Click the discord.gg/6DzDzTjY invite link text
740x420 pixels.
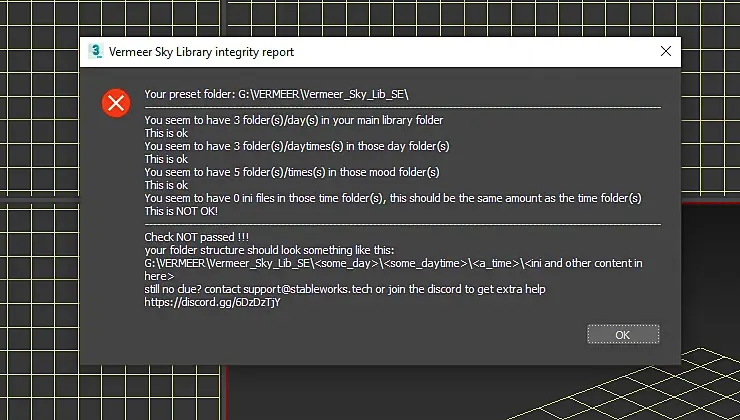click(212, 302)
